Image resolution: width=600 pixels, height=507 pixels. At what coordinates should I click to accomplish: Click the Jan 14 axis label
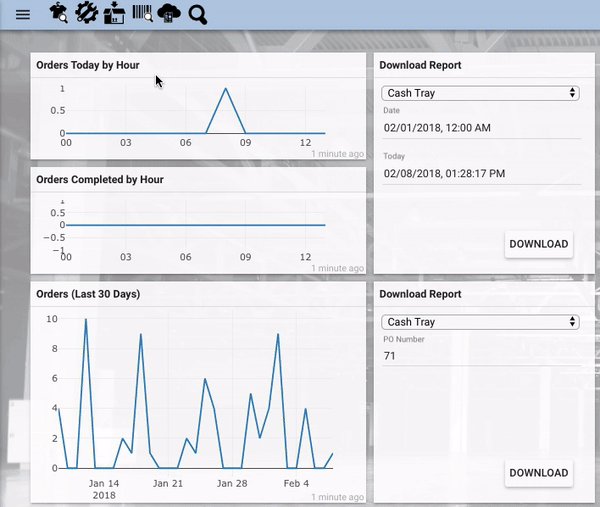[x=104, y=483]
